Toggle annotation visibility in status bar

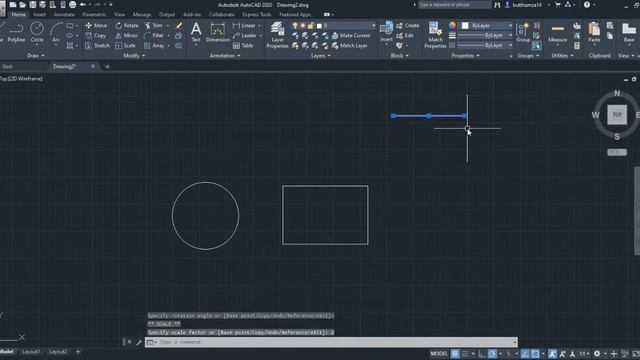click(552, 353)
